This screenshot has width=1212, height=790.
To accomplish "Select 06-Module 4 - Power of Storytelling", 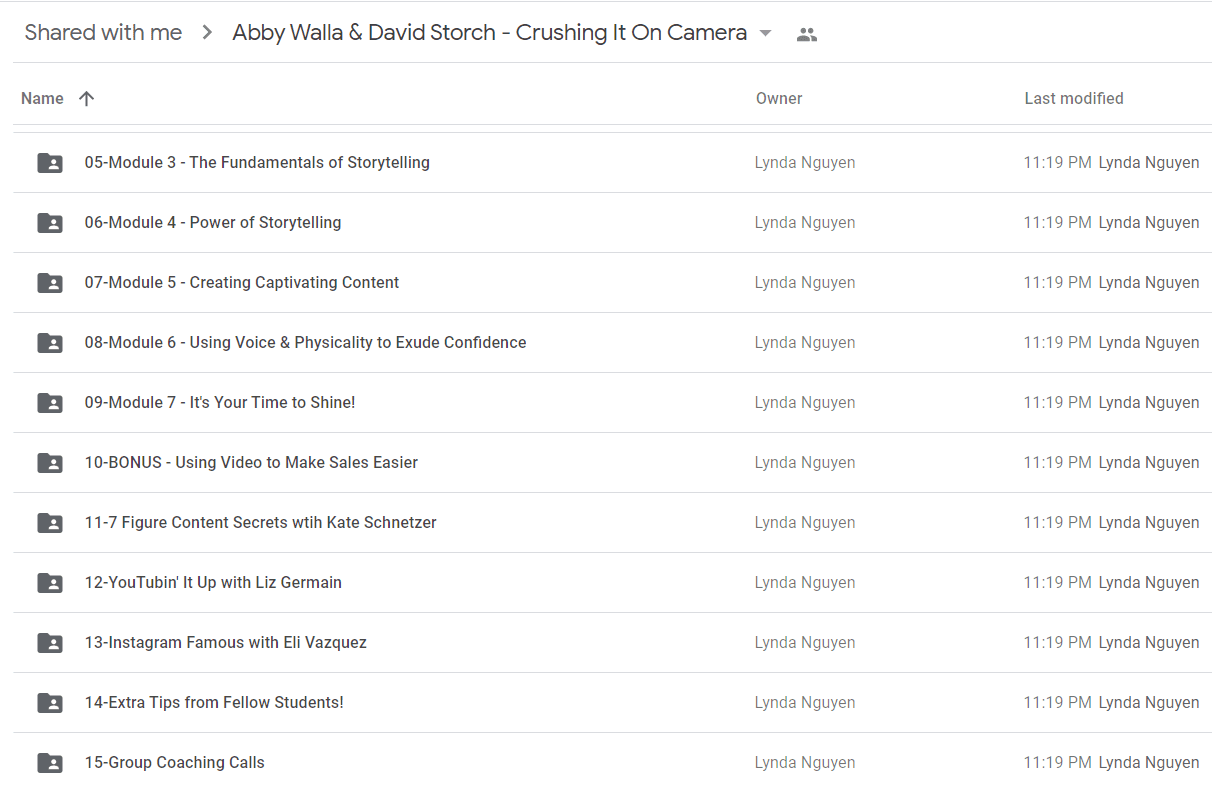I will point(213,222).
